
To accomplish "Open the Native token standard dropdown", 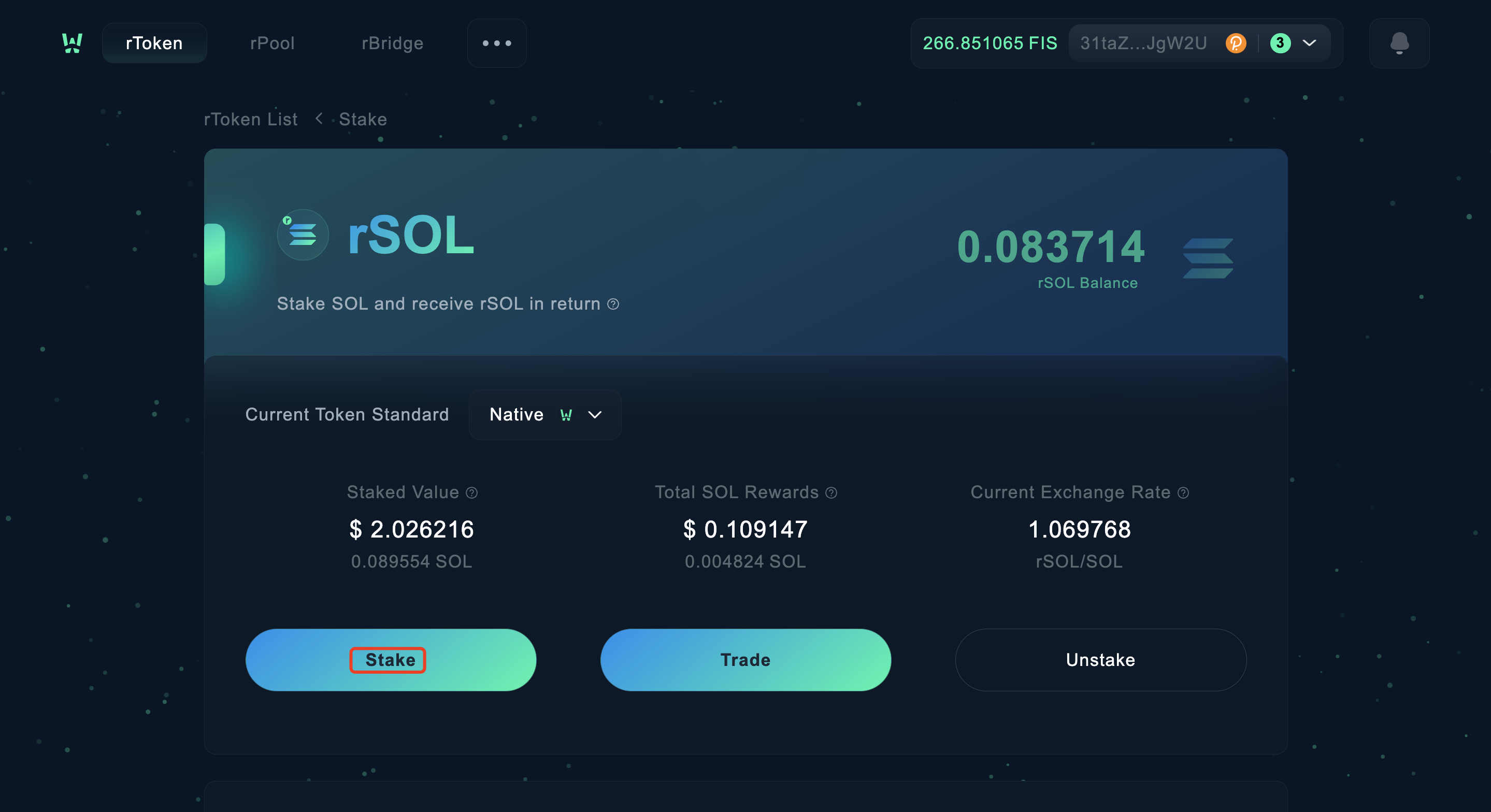I will click(x=544, y=414).
